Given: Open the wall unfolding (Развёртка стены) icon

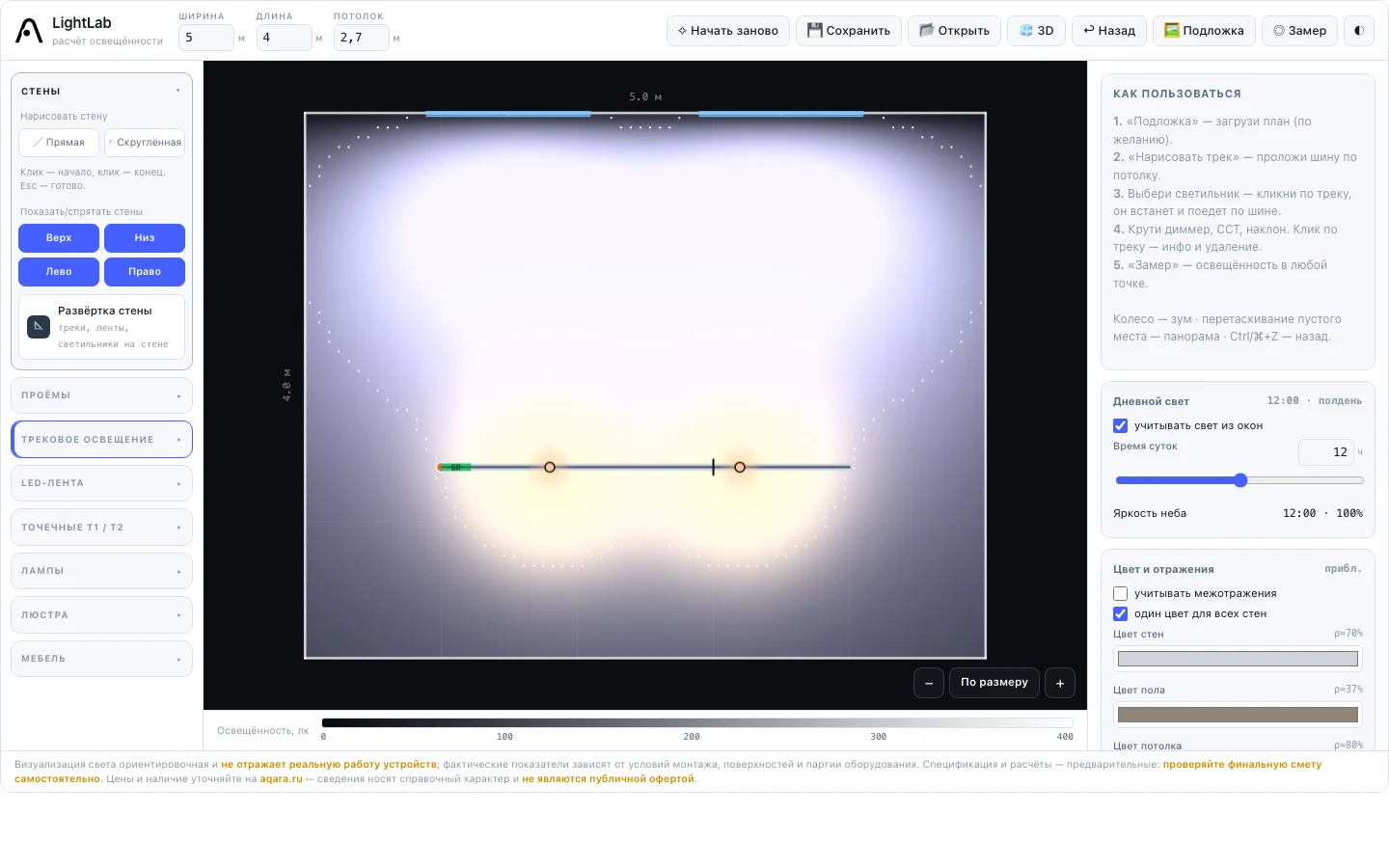Looking at the screenshot, I should pyautogui.click(x=39, y=326).
